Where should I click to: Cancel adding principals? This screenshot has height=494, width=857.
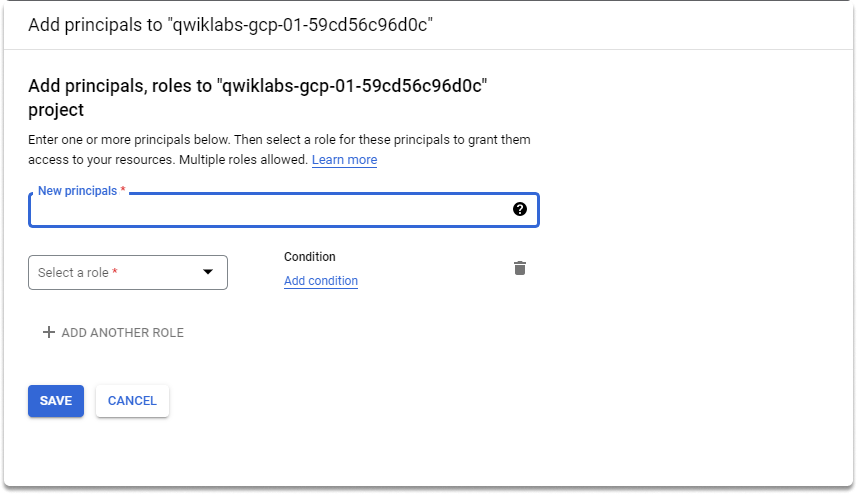(132, 401)
